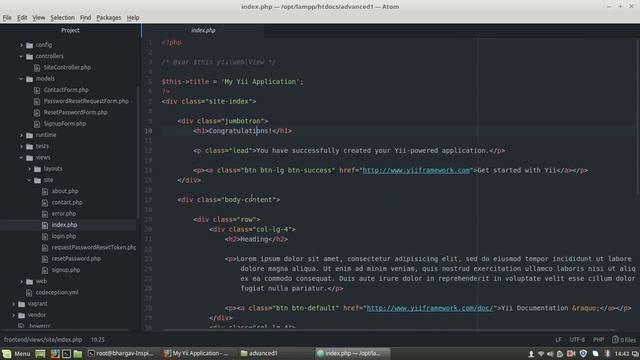The image size is (640, 360).
Task: Click the 0 files git status icon
Action: coord(624,340)
